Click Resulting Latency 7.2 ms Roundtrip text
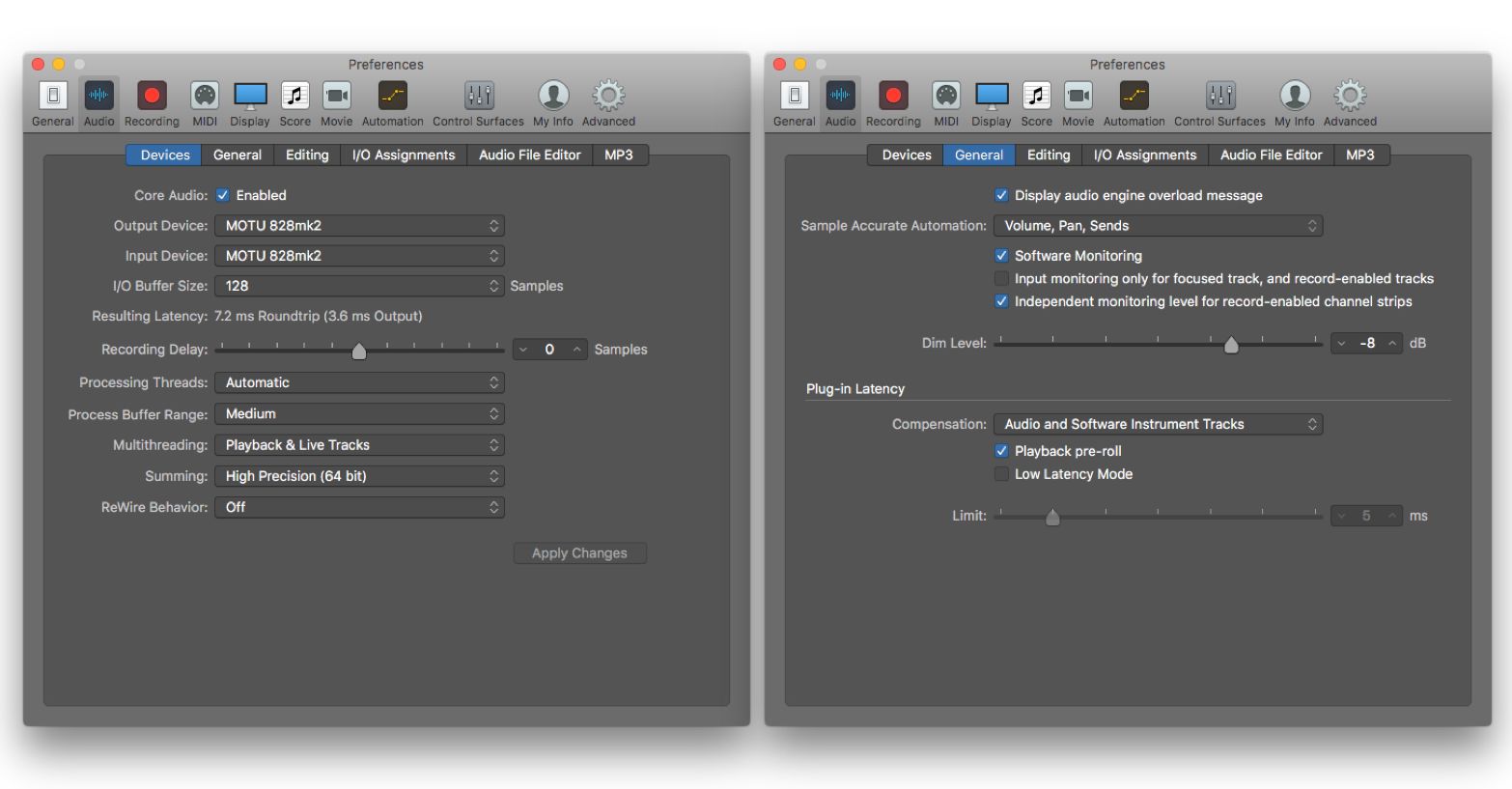This screenshot has width=1512, height=789. (318, 316)
